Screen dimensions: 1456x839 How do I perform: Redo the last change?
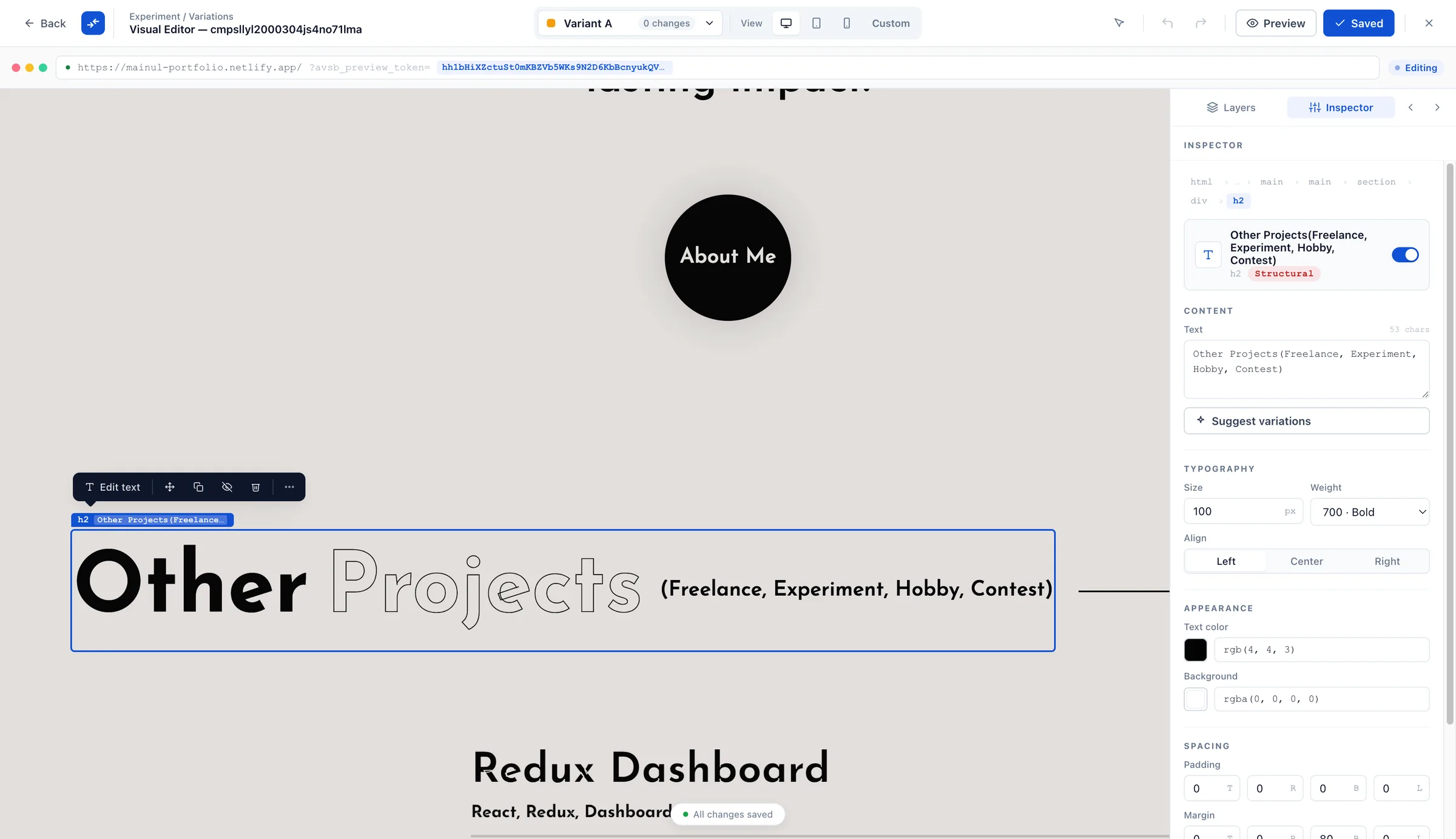tap(1201, 23)
